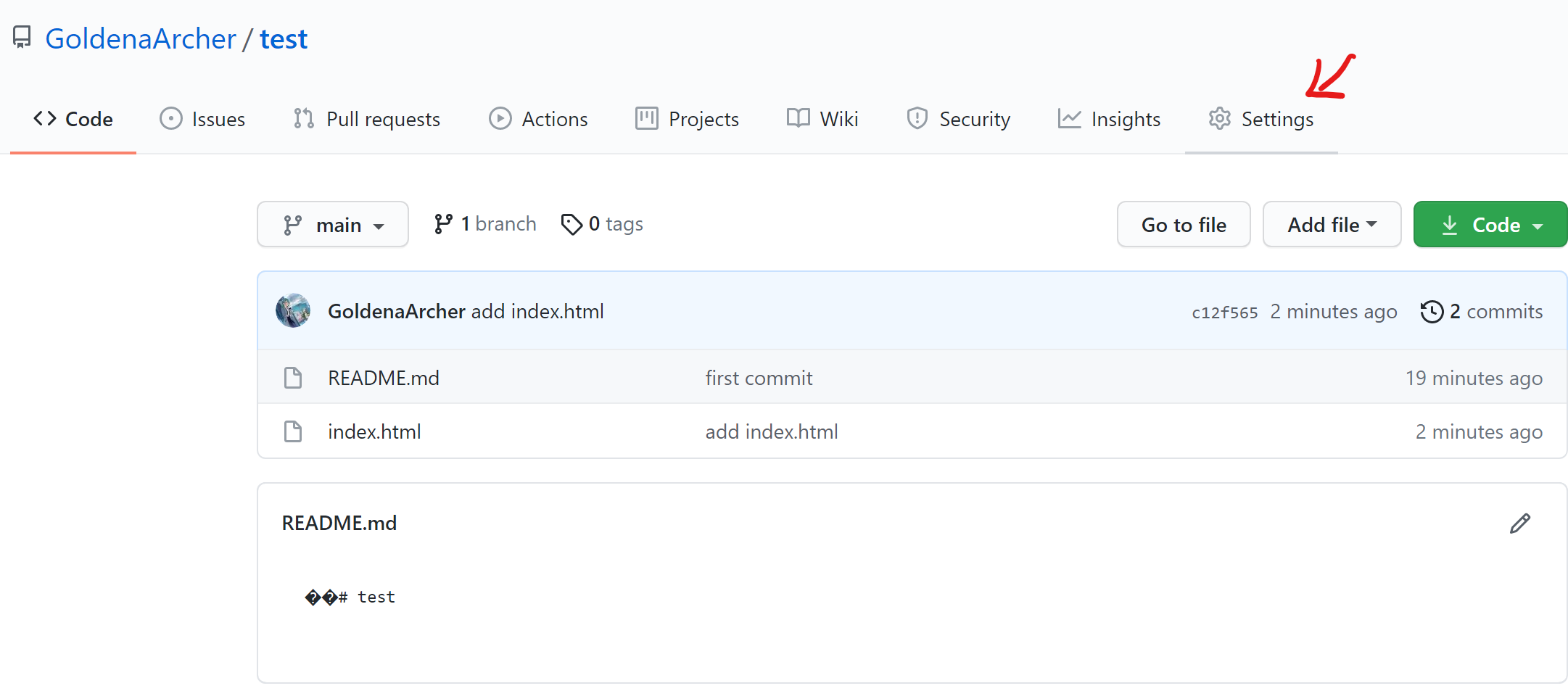Viewport: 1568px width, 691px height.
Task: Open the Issues tab
Action: click(x=202, y=119)
